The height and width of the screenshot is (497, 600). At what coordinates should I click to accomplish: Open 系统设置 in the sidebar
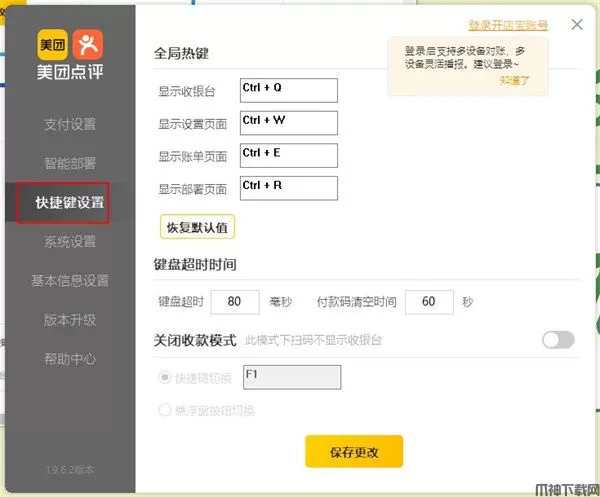point(70,241)
